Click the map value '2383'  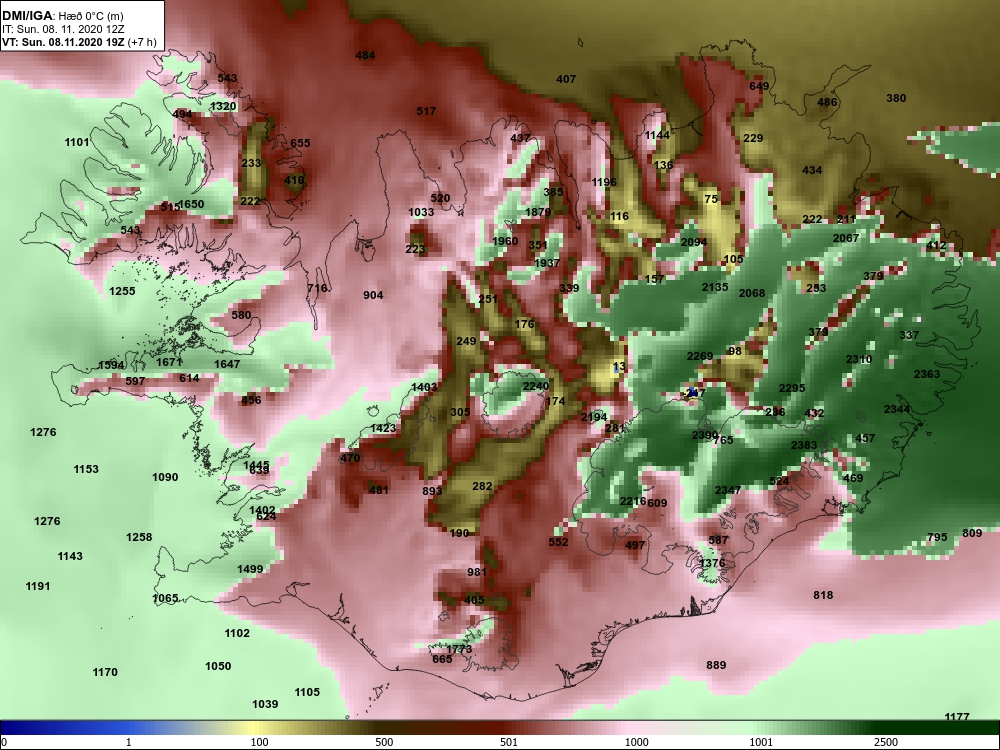coord(804,445)
